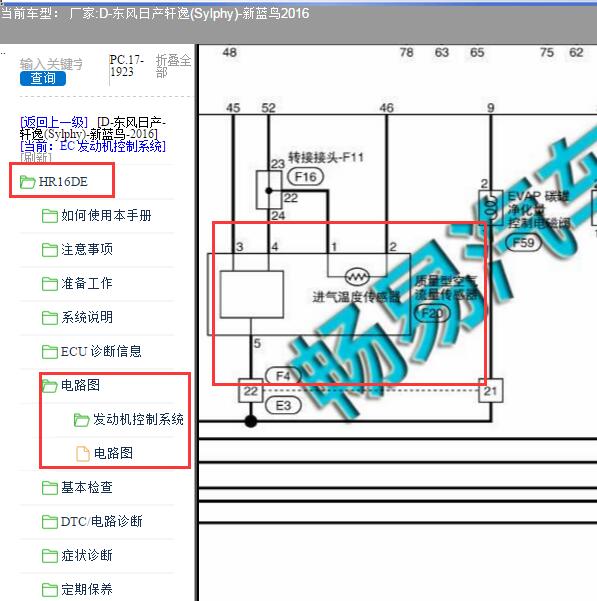This screenshot has width=597, height=601.
Task: Open the DTC/电路诊断 folder icon
Action: coord(49,522)
